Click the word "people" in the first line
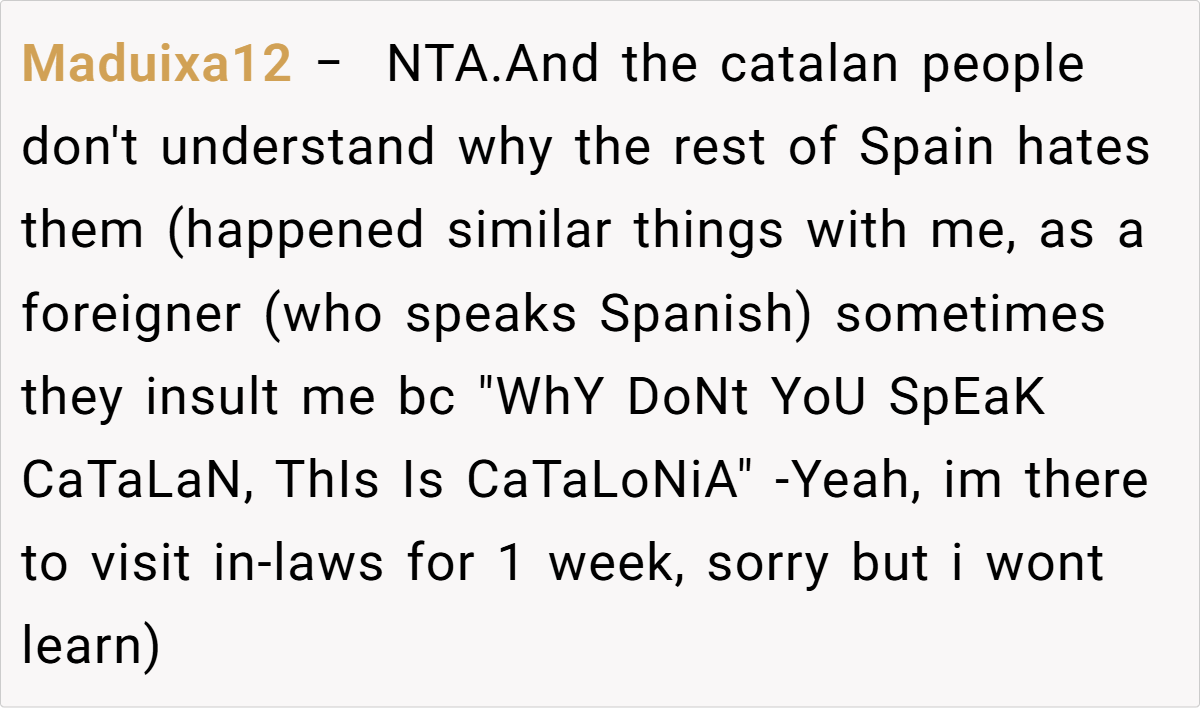Screen dimensions: 1200x708 click(1002, 65)
